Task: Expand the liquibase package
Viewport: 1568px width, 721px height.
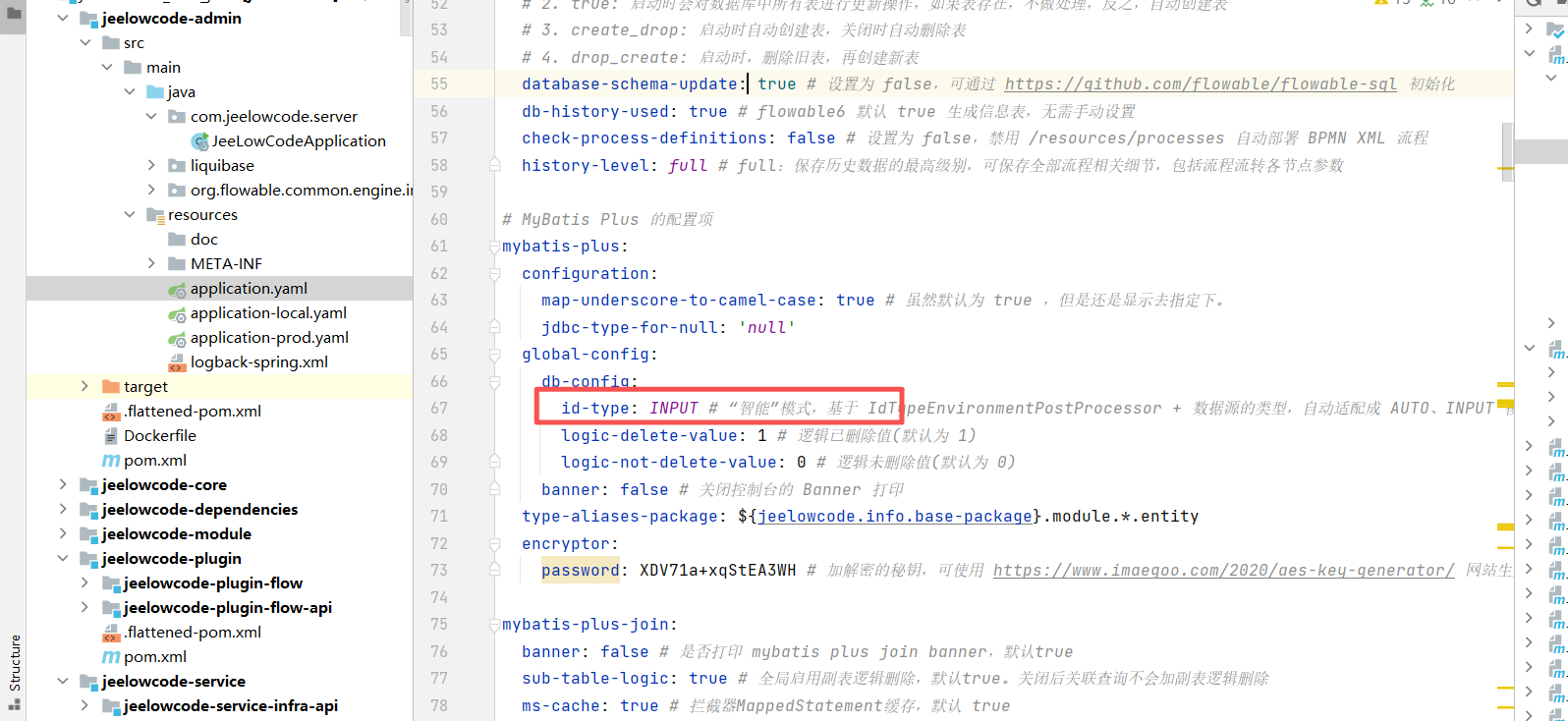Action: 151,166
